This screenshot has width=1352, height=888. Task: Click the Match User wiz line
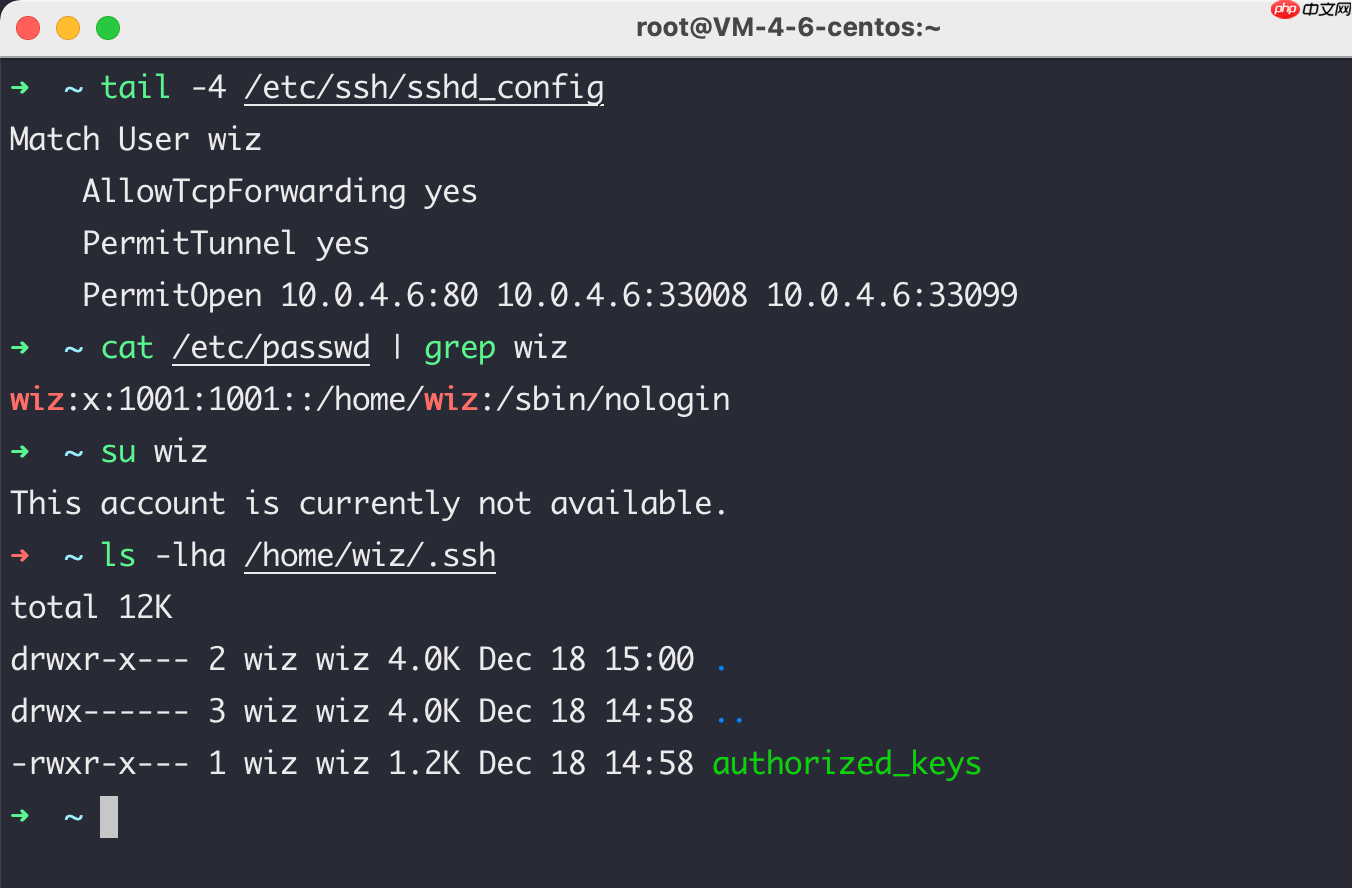coord(136,139)
